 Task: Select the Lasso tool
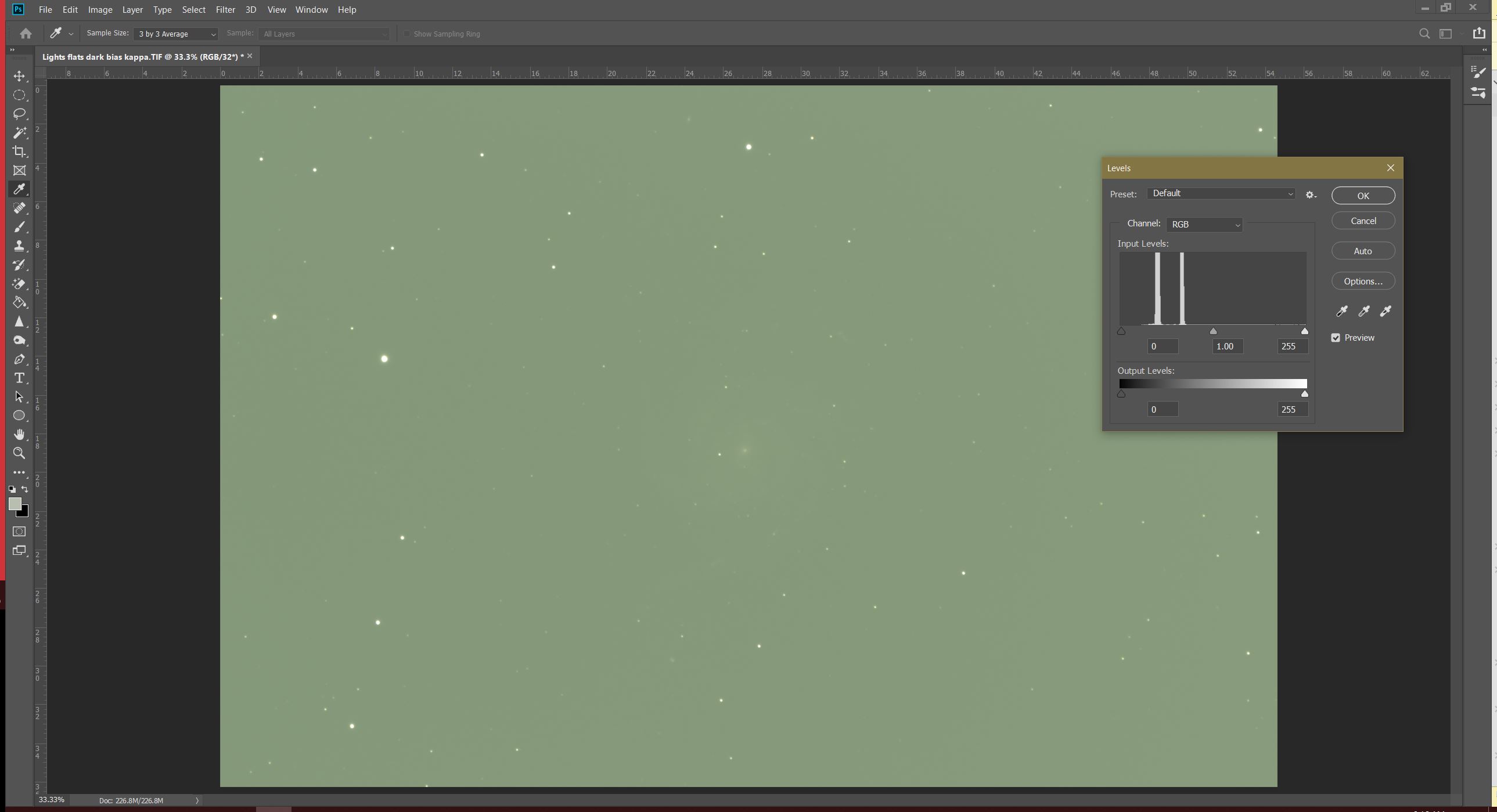(x=19, y=114)
